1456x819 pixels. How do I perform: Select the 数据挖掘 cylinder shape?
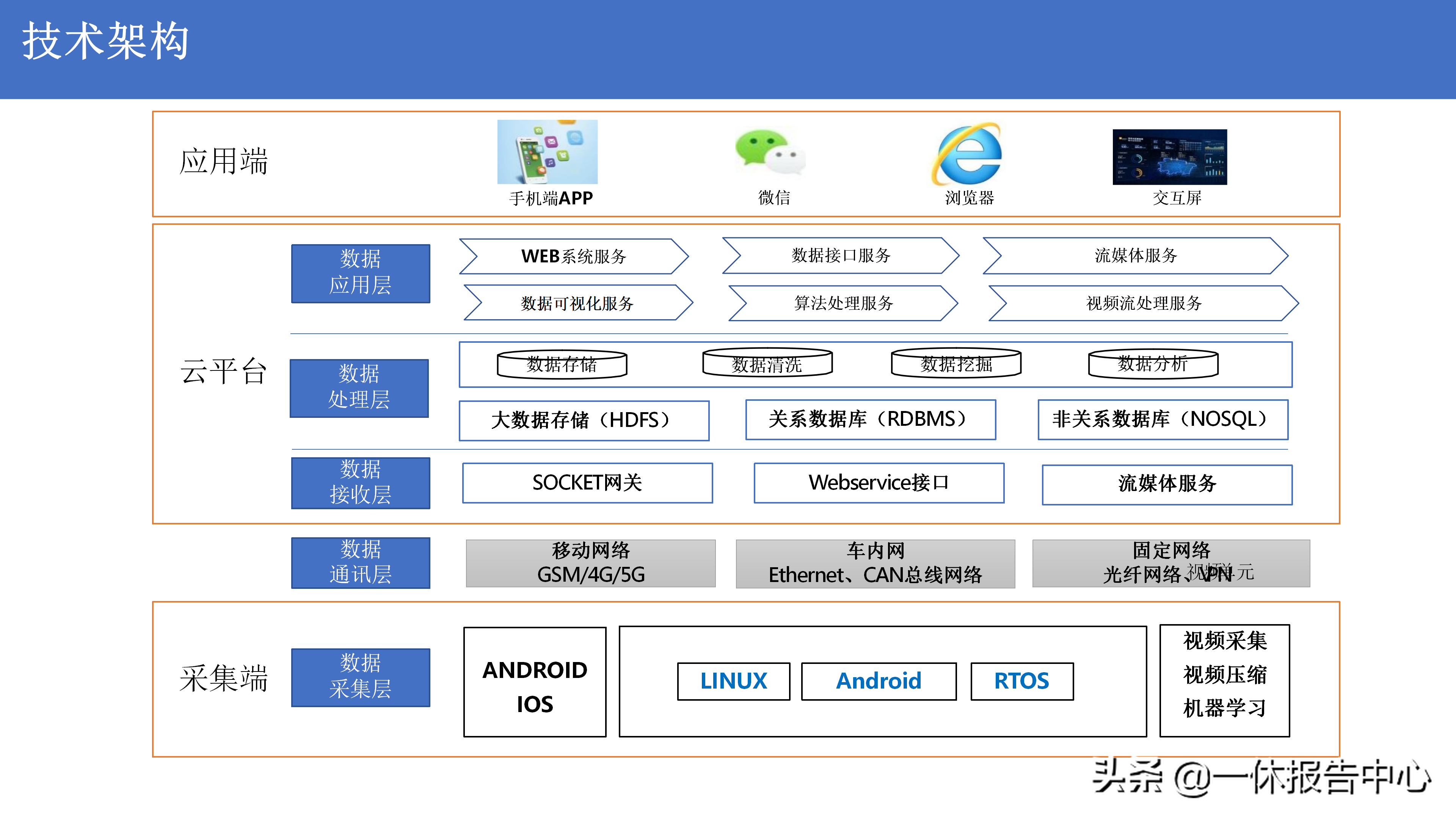(x=956, y=364)
